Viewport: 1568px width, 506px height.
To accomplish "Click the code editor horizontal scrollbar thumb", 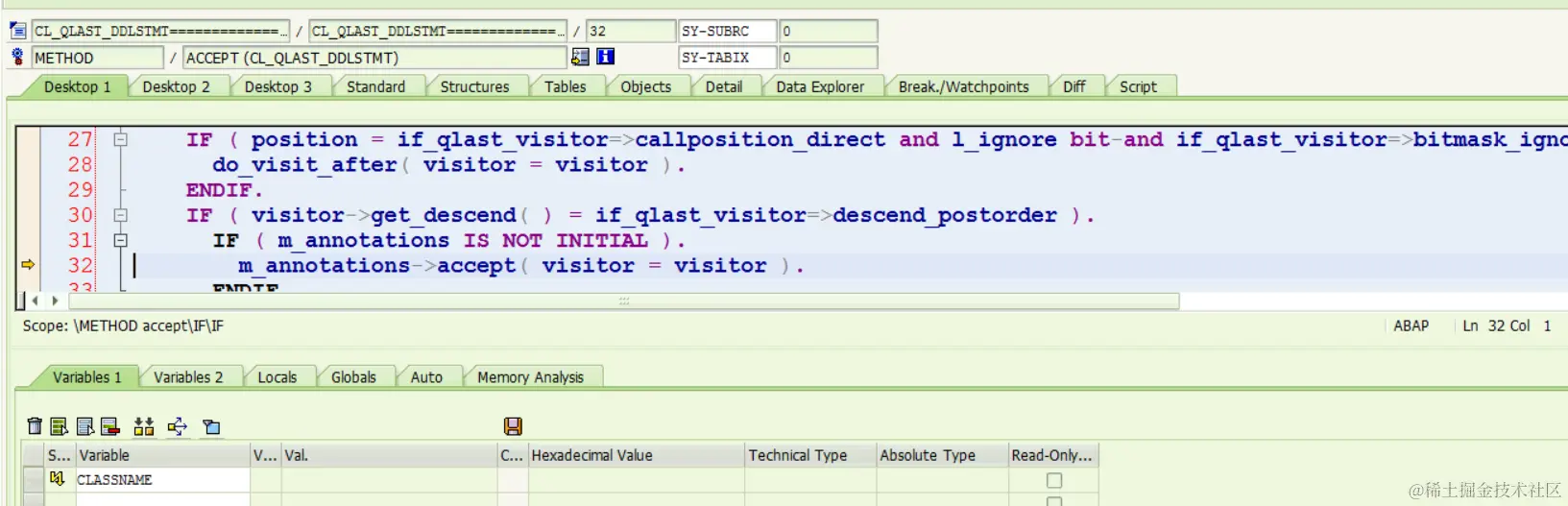I will pos(624,301).
